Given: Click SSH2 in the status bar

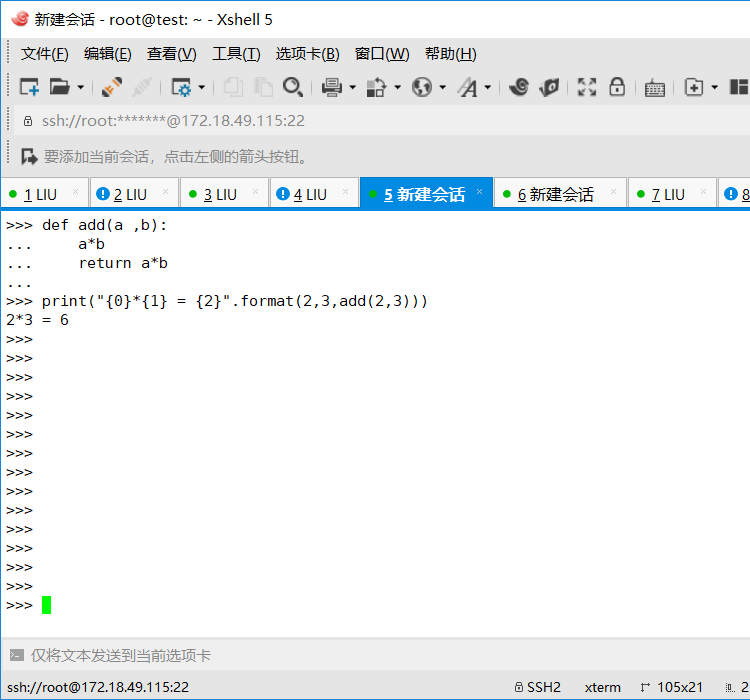Looking at the screenshot, I should click(538, 688).
